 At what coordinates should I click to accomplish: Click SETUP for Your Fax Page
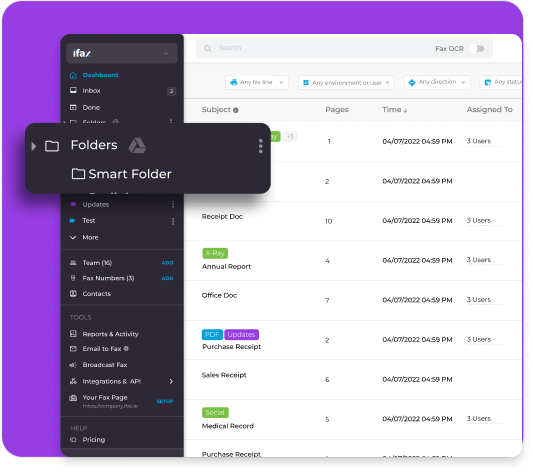165,401
